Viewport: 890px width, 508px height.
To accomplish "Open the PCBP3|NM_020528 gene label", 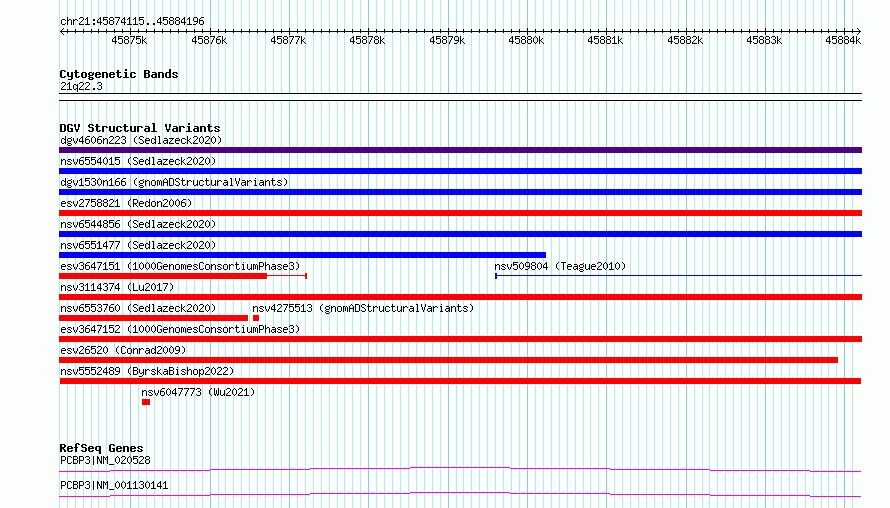I will click(x=105, y=460).
